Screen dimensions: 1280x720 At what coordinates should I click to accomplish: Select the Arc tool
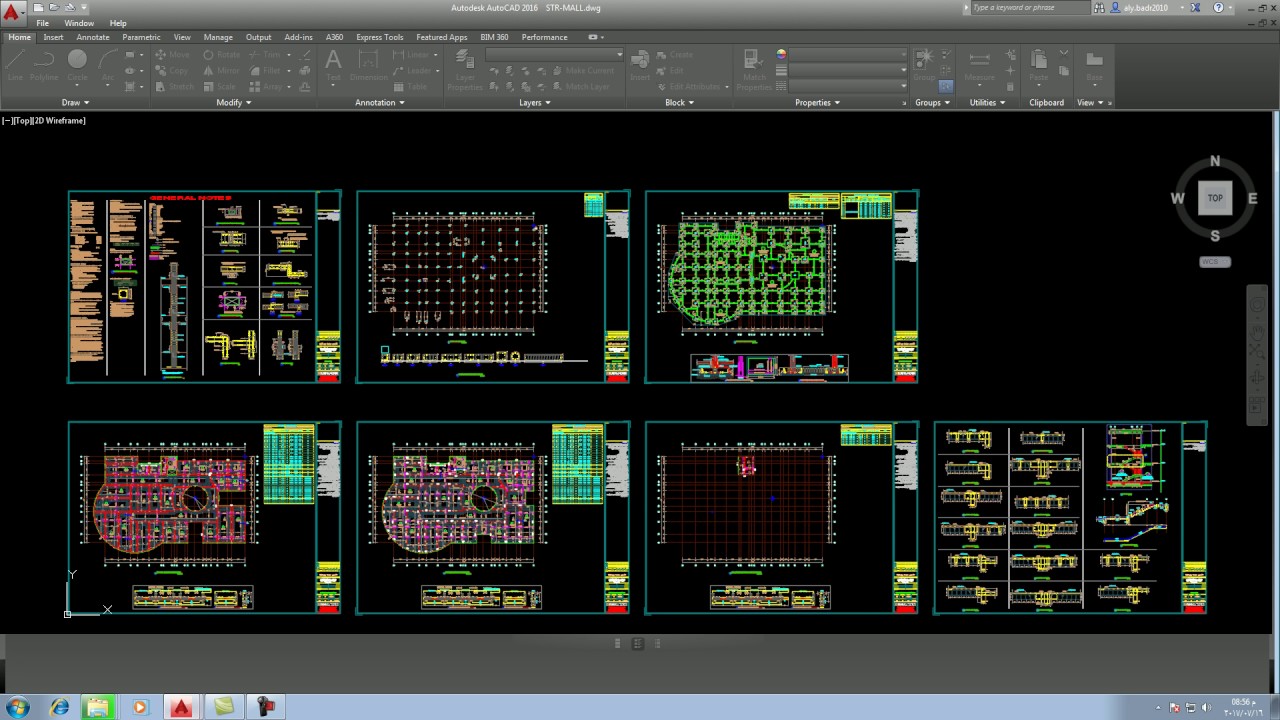(107, 66)
